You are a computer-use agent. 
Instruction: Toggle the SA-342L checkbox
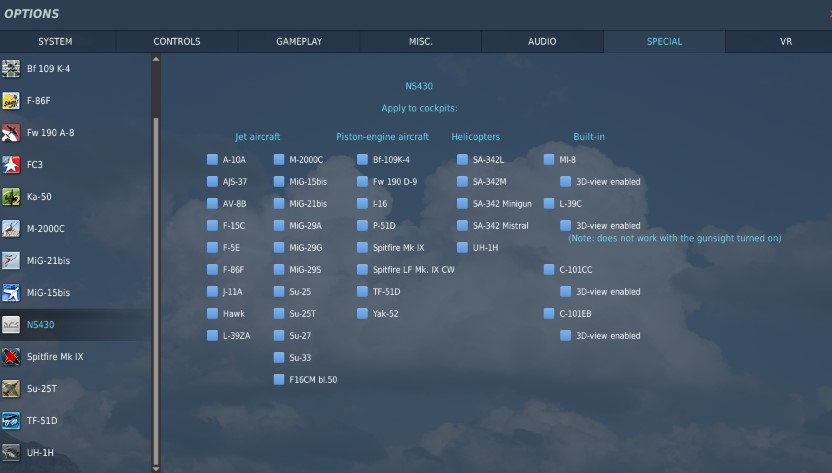pyautogui.click(x=463, y=159)
